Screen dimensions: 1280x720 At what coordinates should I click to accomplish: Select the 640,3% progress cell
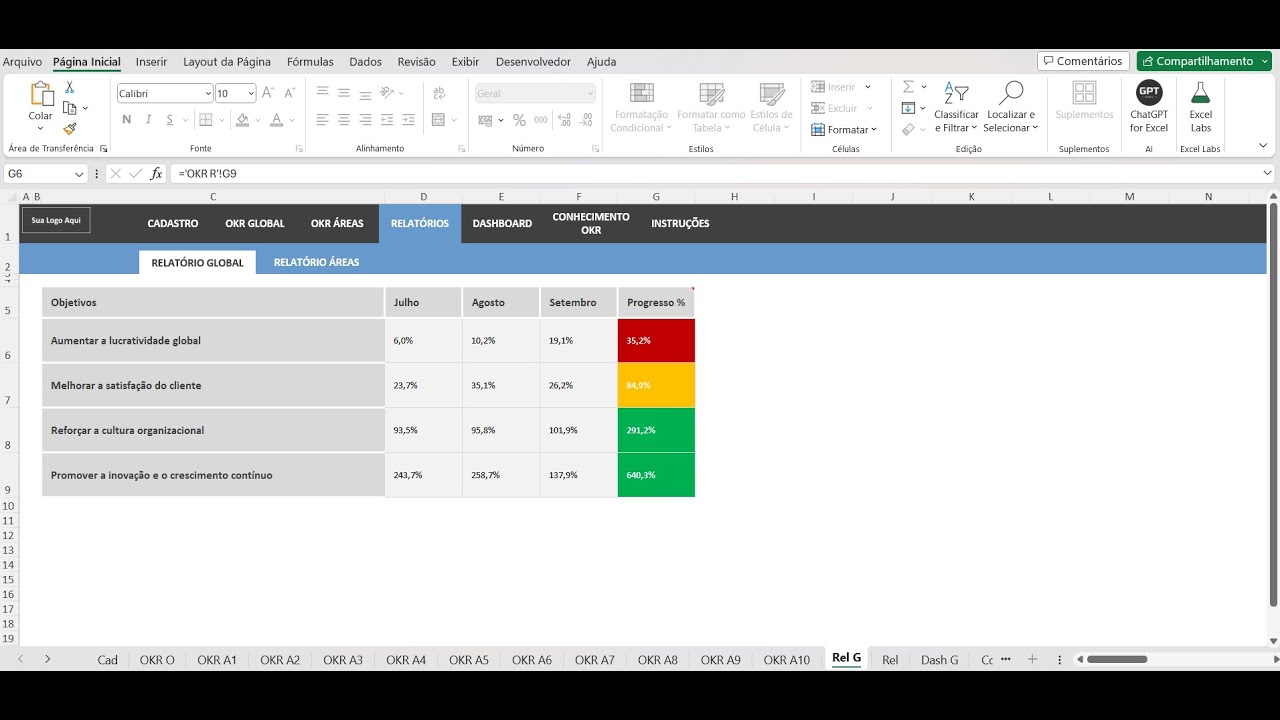pyautogui.click(x=656, y=475)
